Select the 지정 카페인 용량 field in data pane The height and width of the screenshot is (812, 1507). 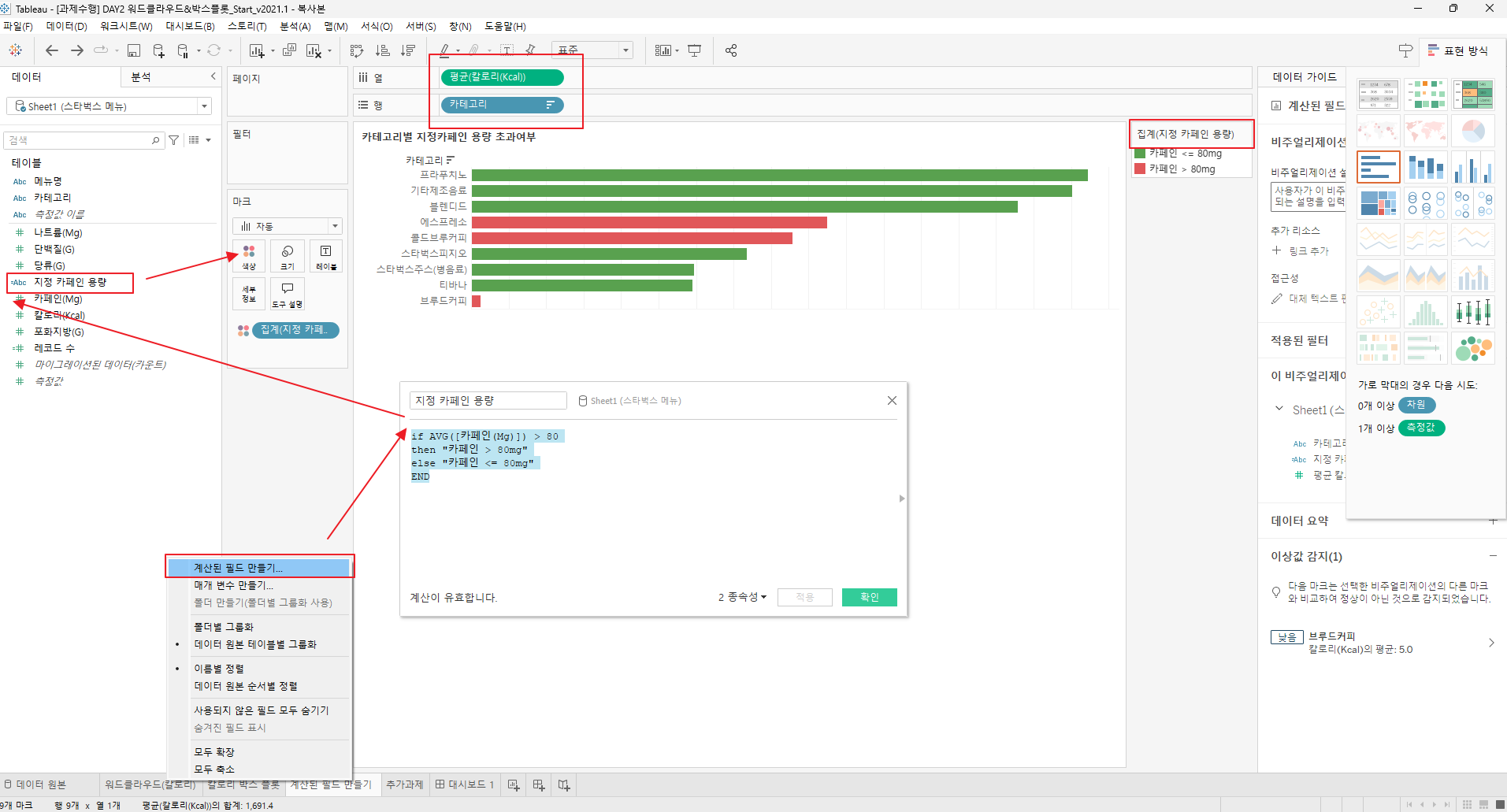point(70,282)
